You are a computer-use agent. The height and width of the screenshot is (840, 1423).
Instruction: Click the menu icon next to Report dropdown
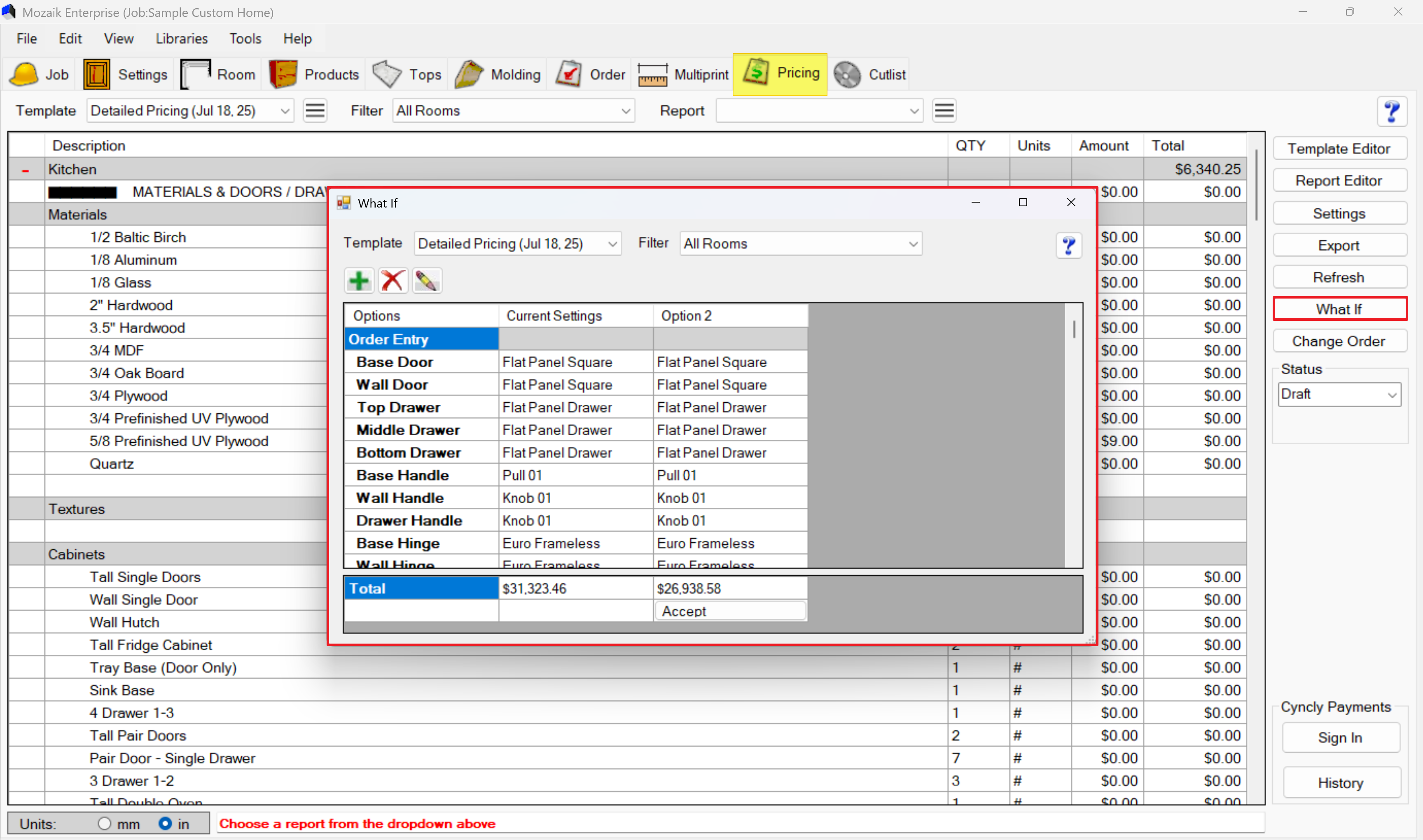click(944, 111)
